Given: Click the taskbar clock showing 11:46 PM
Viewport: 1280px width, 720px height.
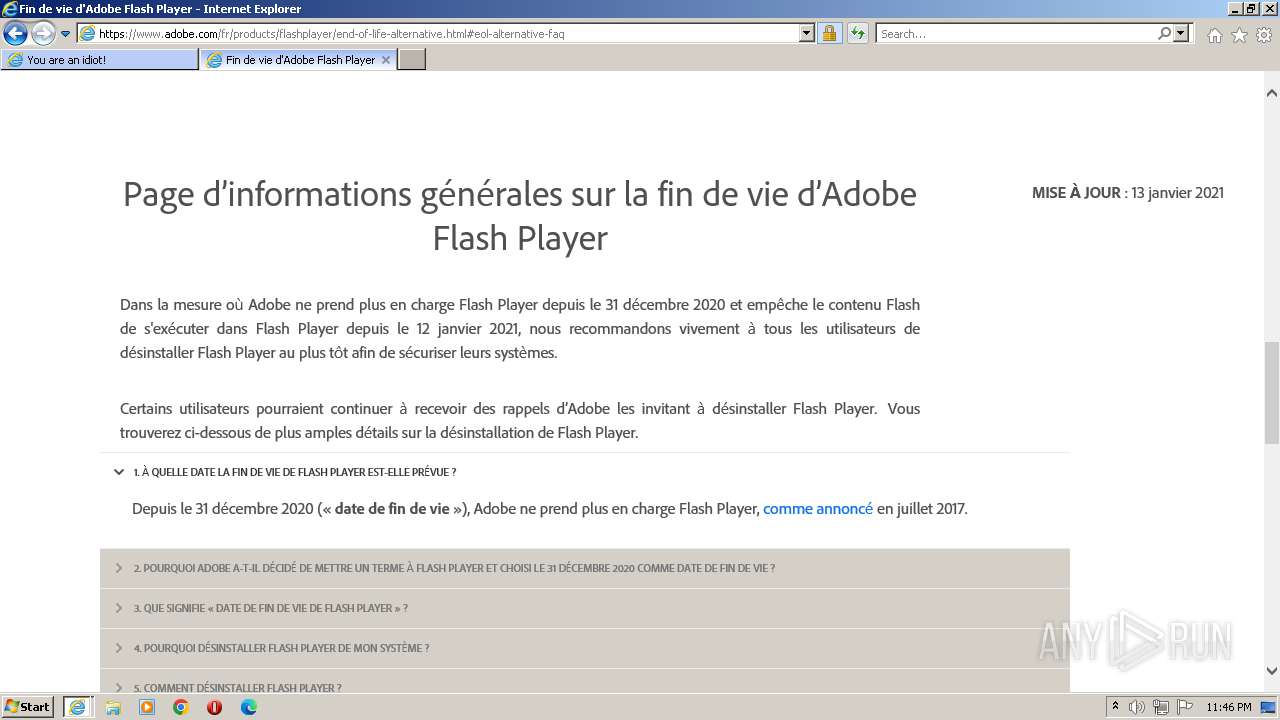Looking at the screenshot, I should (1229, 707).
